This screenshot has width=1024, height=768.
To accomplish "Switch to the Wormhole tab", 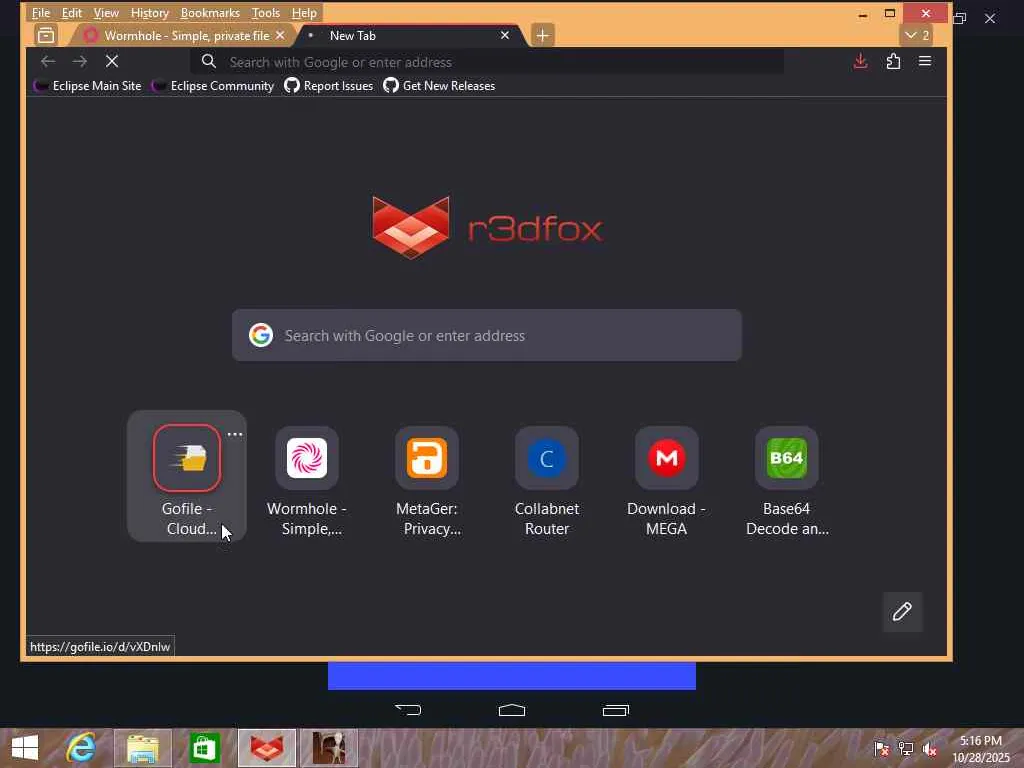I will click(x=186, y=35).
